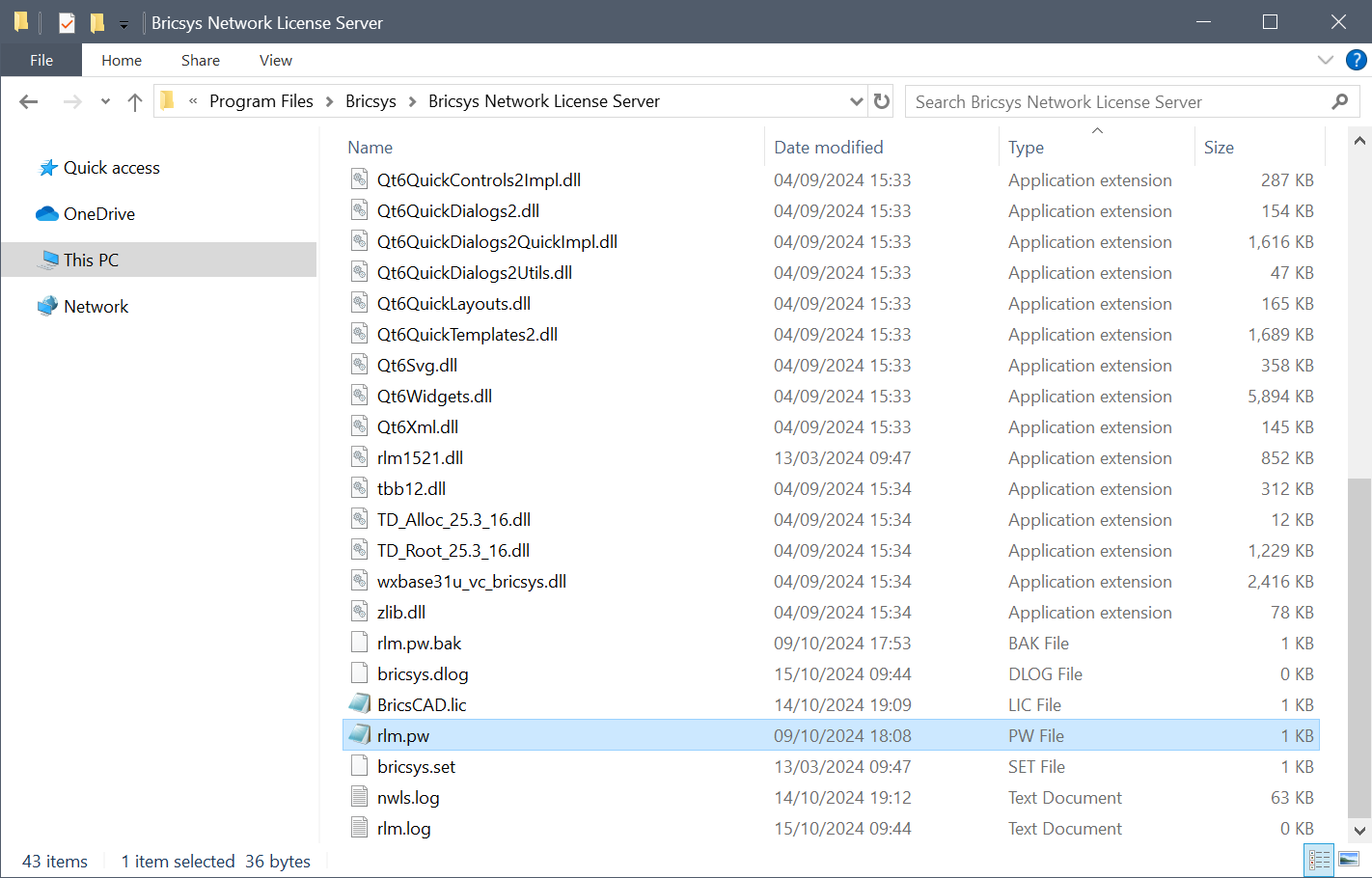Click the Properties quick access toolbar icon
The width and height of the screenshot is (1372, 878).
click(67, 22)
